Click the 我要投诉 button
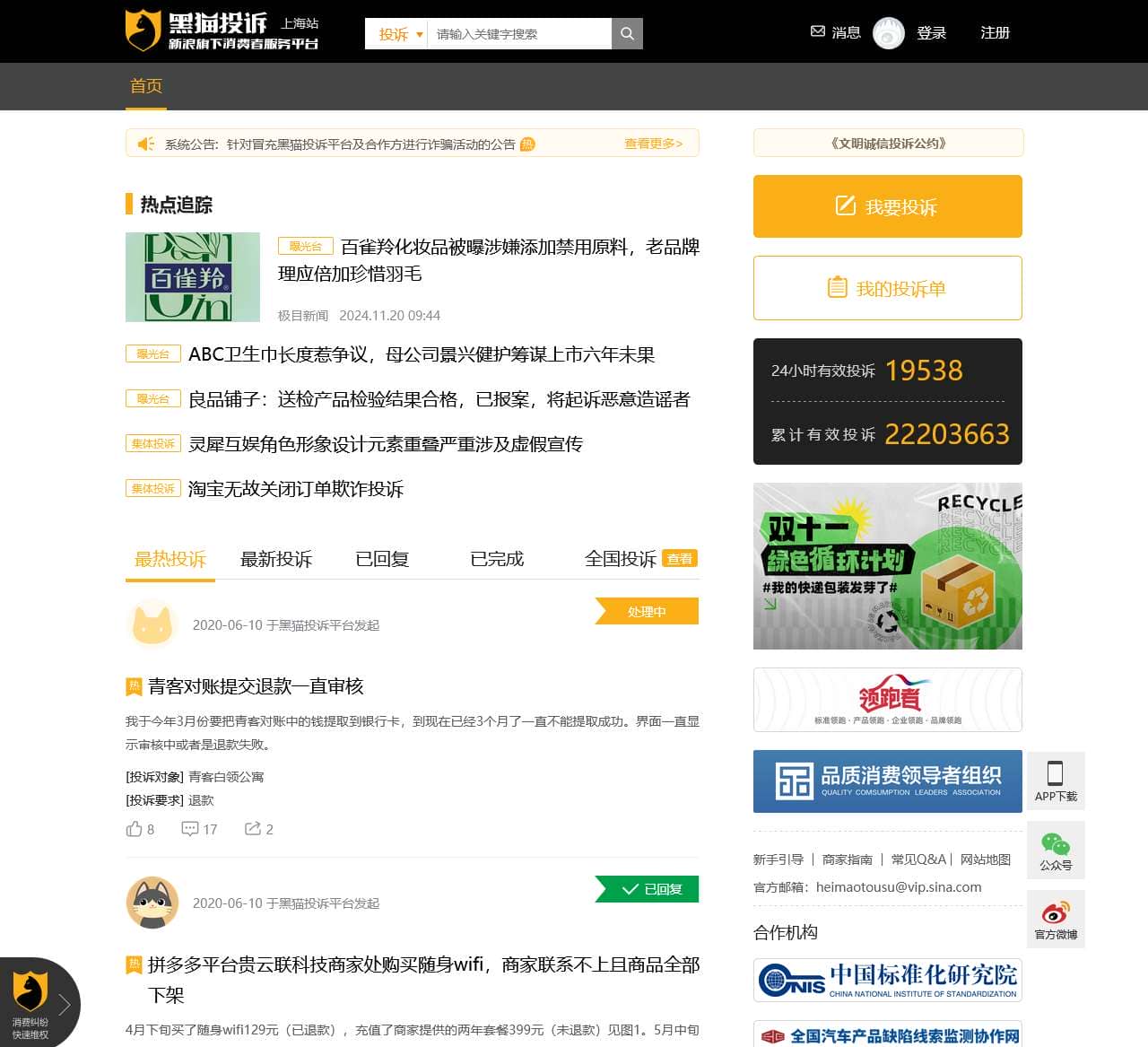This screenshot has width=1148, height=1047. [887, 206]
